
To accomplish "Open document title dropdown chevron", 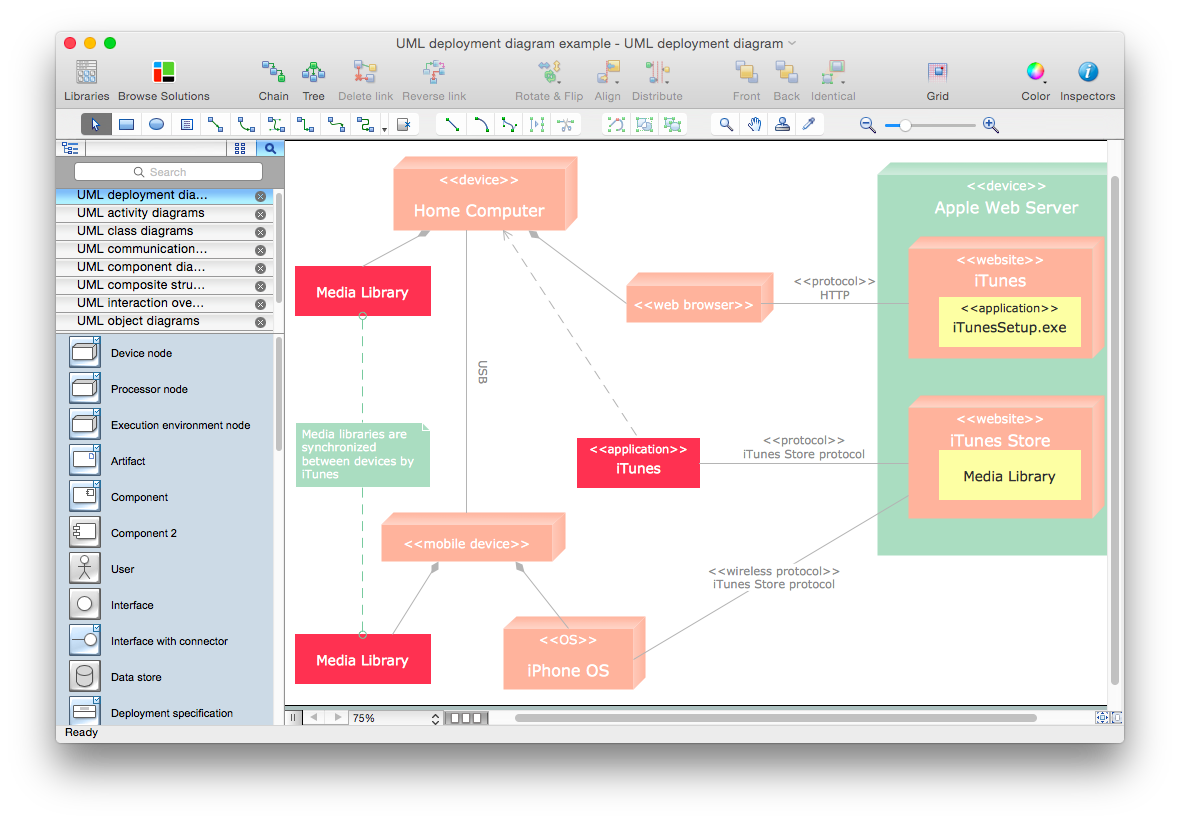I will click(x=792, y=44).
